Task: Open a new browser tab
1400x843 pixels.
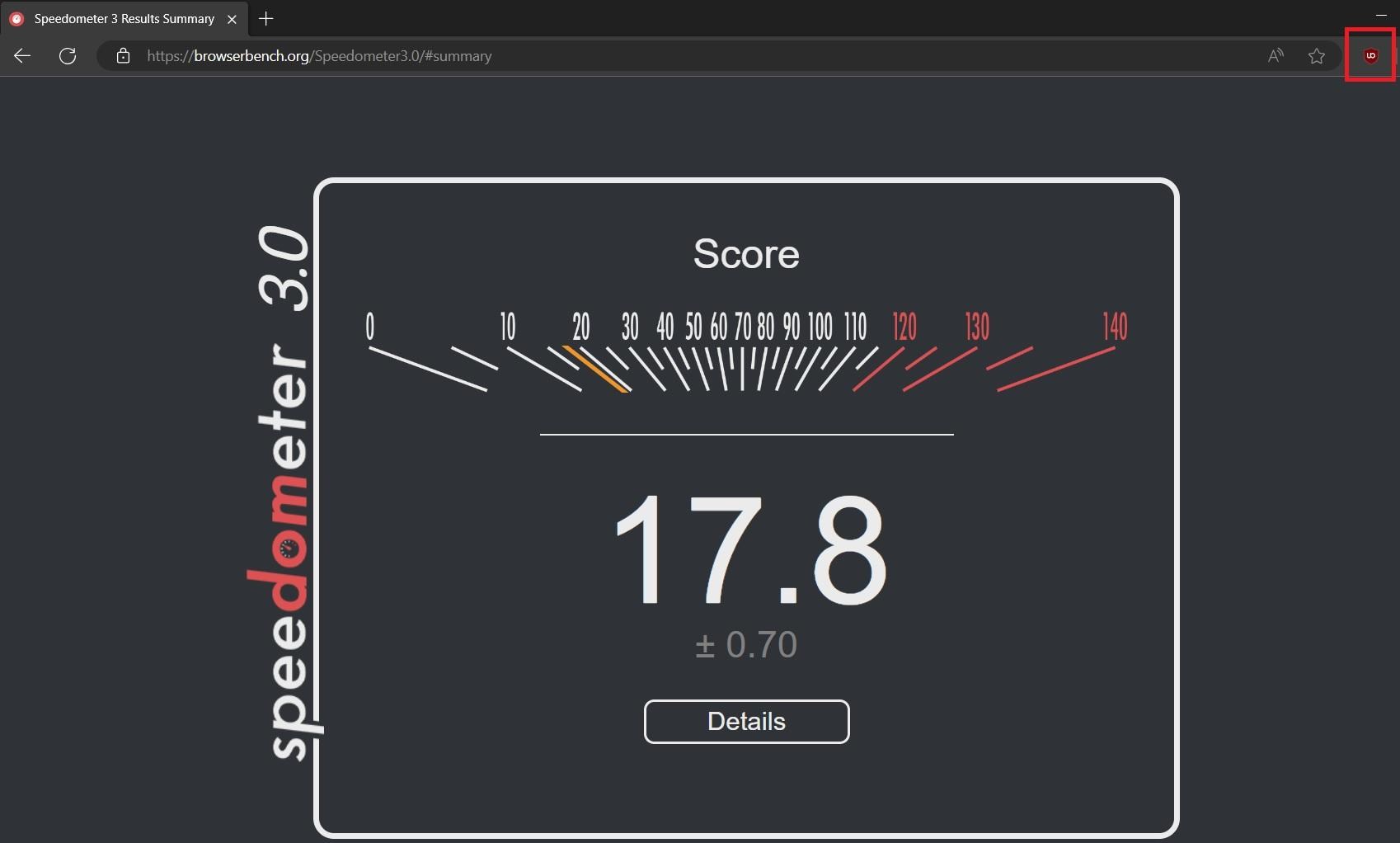Action: 265,19
